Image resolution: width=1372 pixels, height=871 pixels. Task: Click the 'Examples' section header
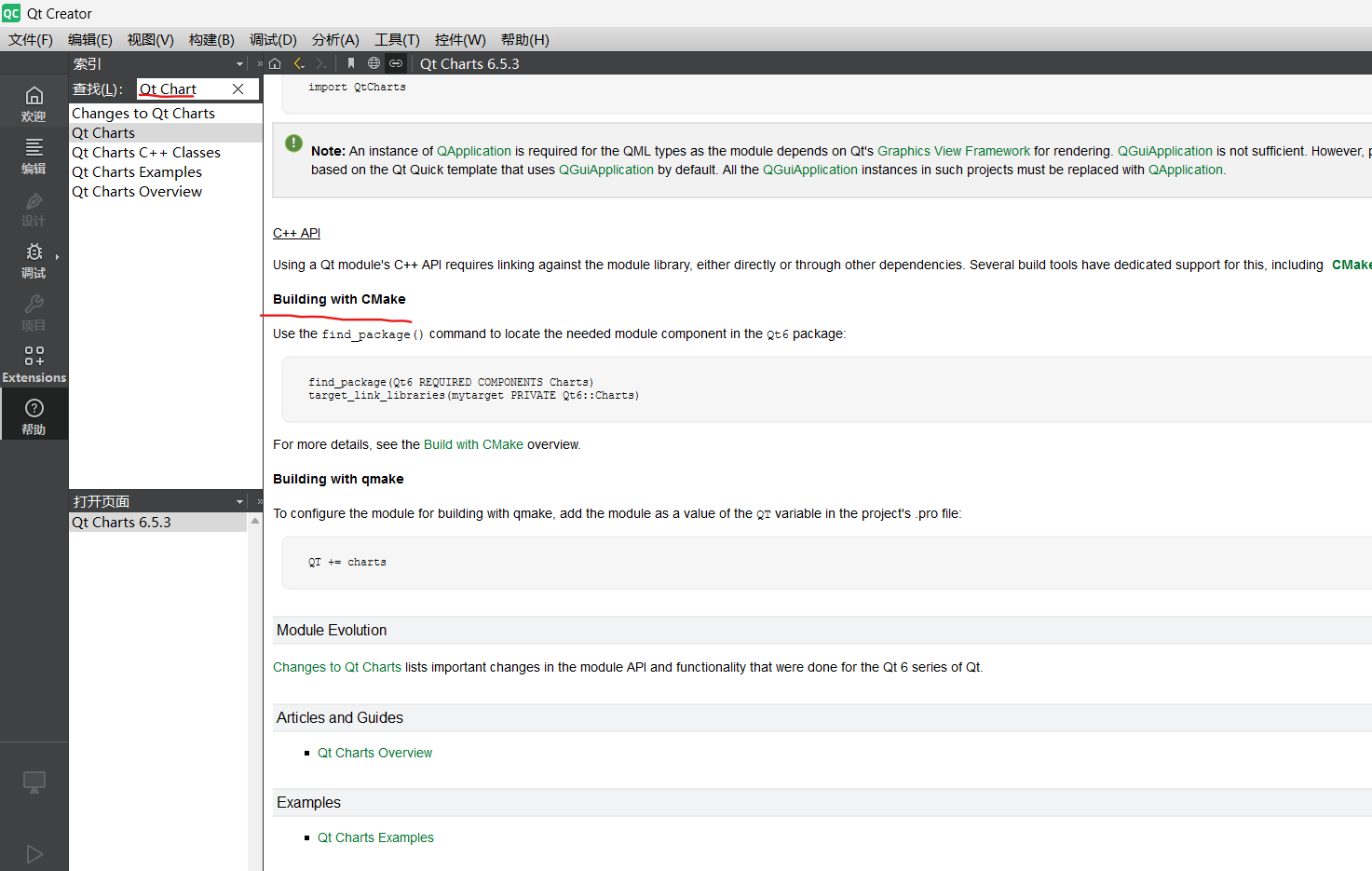[308, 803]
